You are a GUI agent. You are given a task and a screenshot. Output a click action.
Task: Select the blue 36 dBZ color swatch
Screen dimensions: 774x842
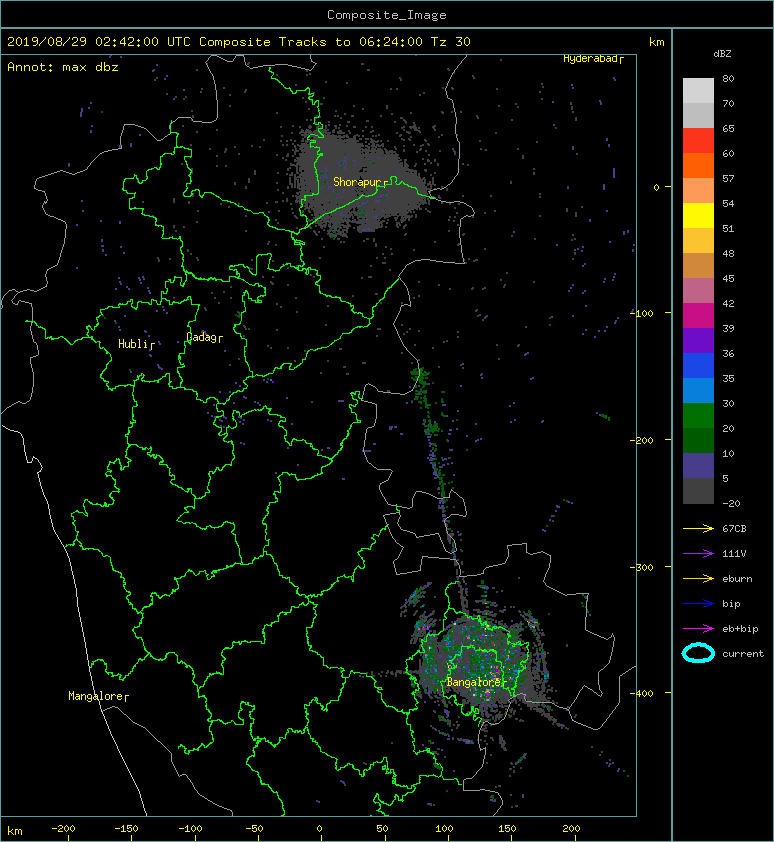[x=698, y=365]
